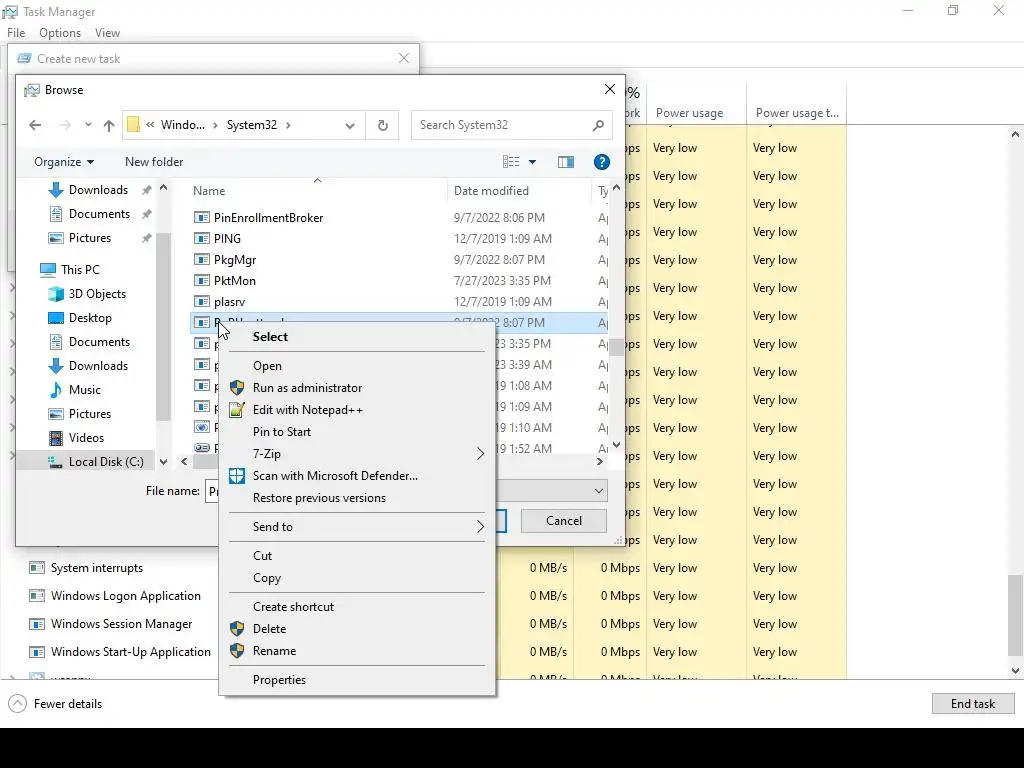Select the plasrv file icon
The image size is (1024, 768).
(x=202, y=301)
